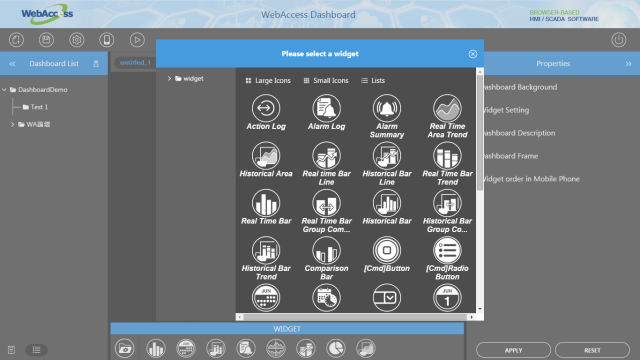Choose the Real time Bar Line widget
The image size is (640, 360).
coord(326,164)
